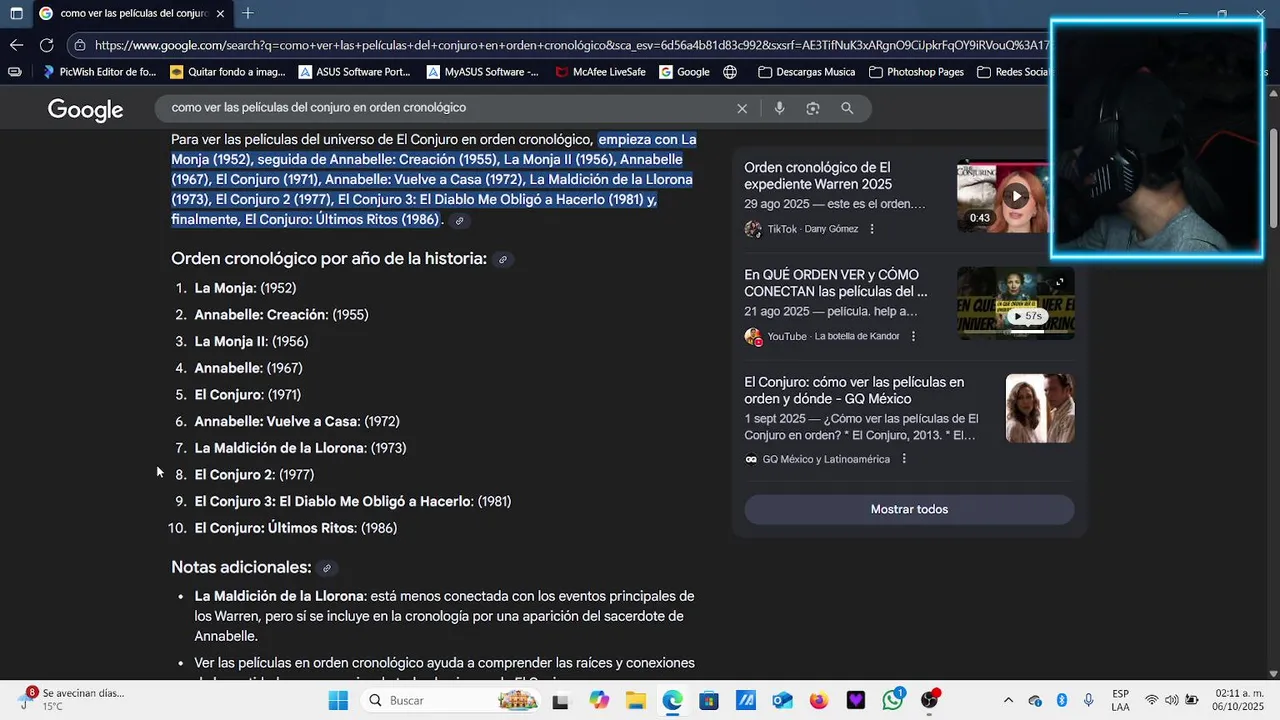Open the globe bookmark icon
The width and height of the screenshot is (1280, 720).
730,72
